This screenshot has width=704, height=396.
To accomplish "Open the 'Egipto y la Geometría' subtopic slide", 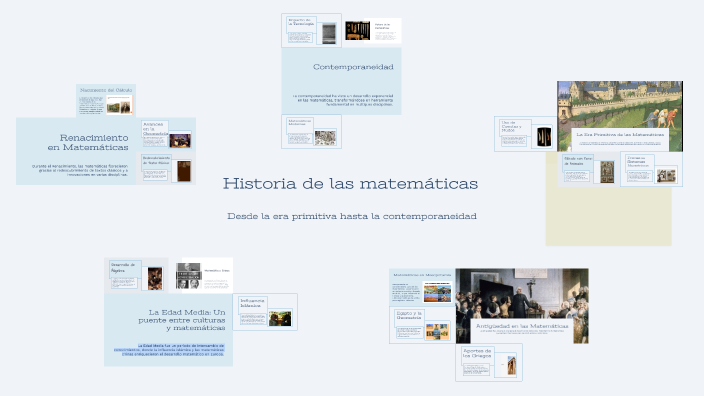I will coord(422,325).
